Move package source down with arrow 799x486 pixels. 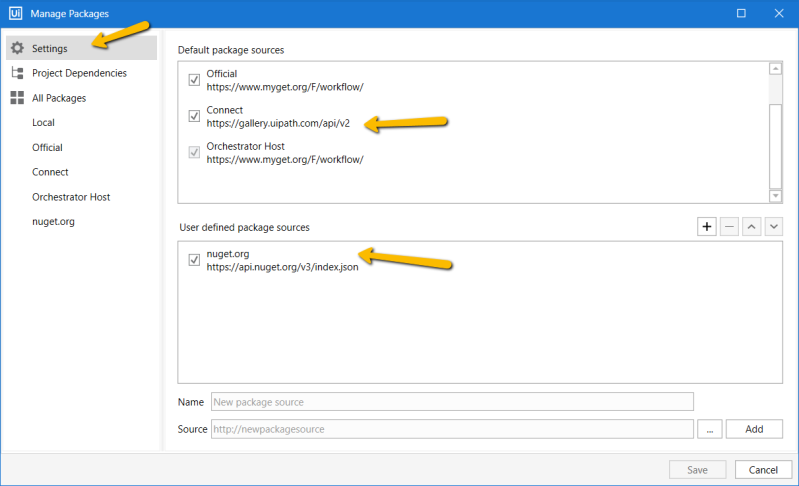[773, 227]
